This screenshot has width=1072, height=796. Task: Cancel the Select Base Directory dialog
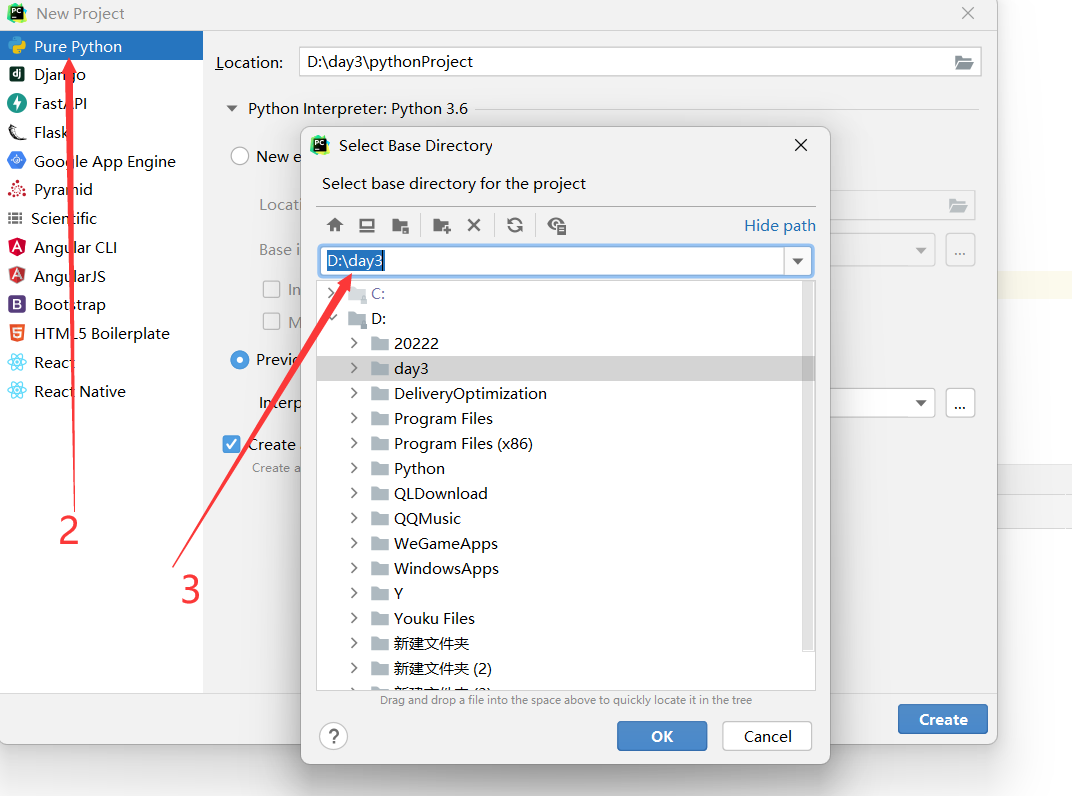[x=767, y=737]
